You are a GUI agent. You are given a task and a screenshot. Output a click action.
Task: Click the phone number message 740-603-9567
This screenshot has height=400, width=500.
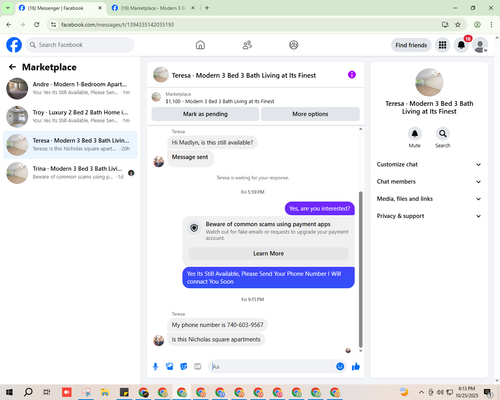(x=217, y=325)
